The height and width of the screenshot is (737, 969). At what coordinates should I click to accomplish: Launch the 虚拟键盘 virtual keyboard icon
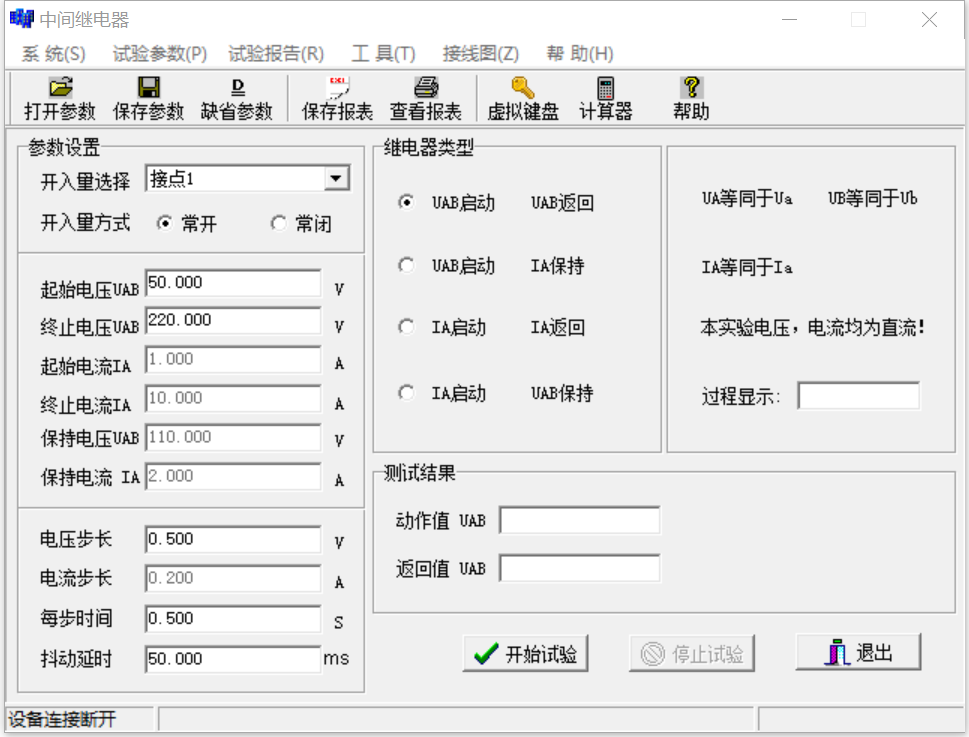[523, 88]
